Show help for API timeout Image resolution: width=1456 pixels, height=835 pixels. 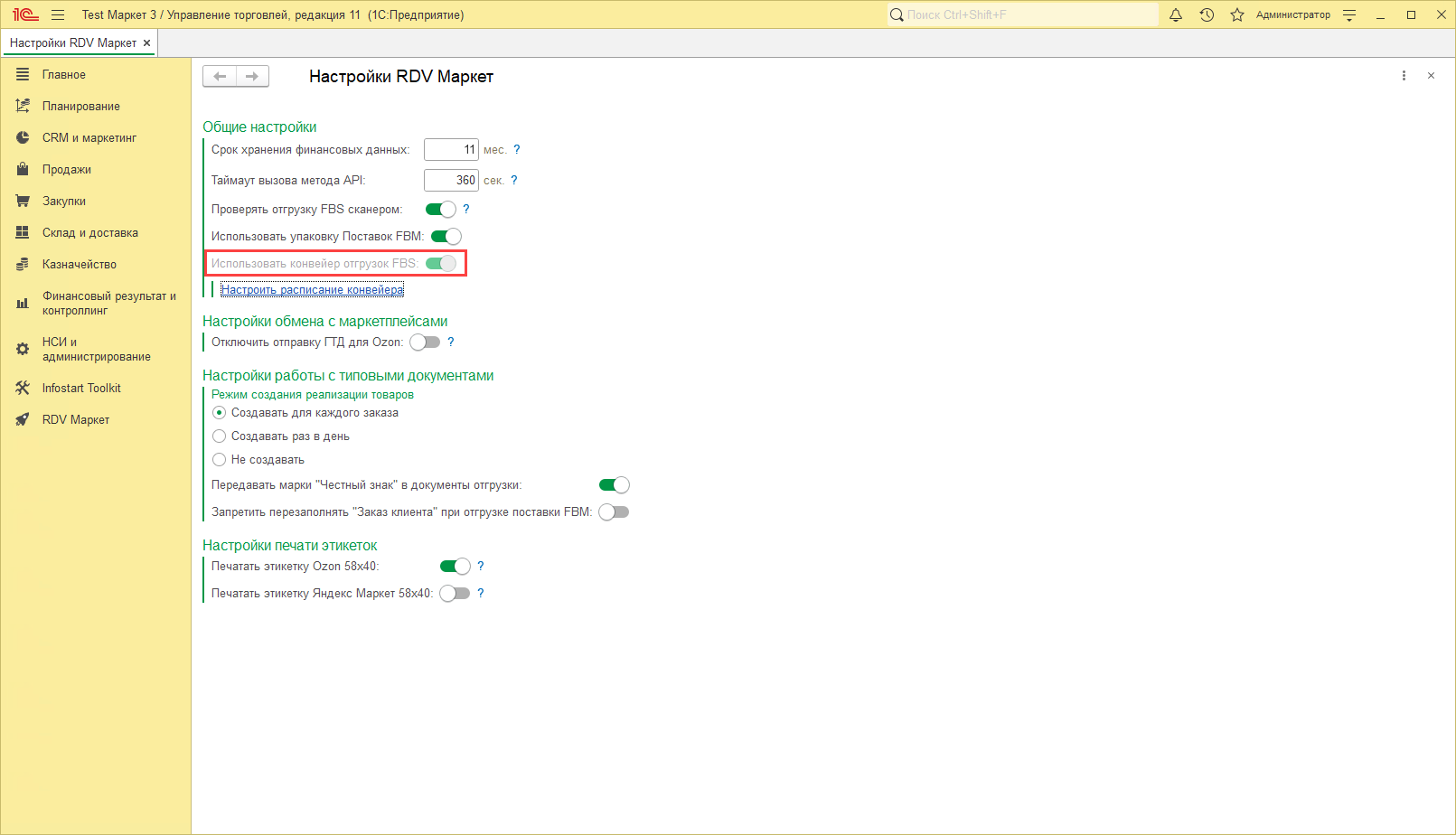coord(514,181)
